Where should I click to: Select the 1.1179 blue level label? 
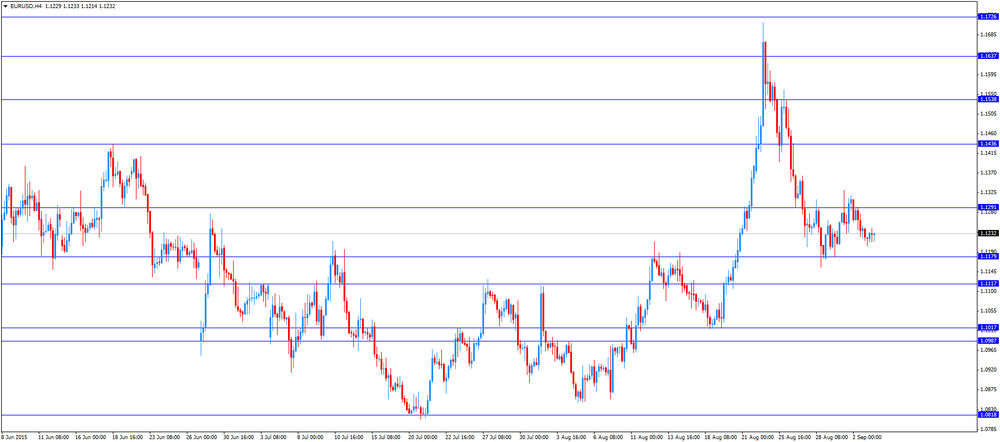coord(987,256)
